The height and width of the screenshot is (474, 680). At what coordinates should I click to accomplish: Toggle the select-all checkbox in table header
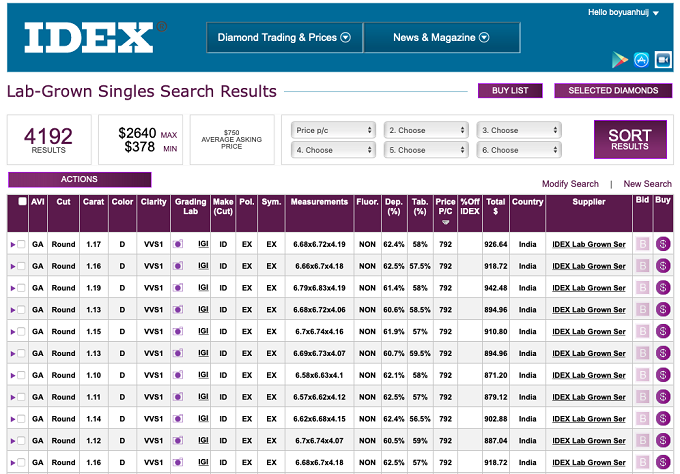coord(22,201)
